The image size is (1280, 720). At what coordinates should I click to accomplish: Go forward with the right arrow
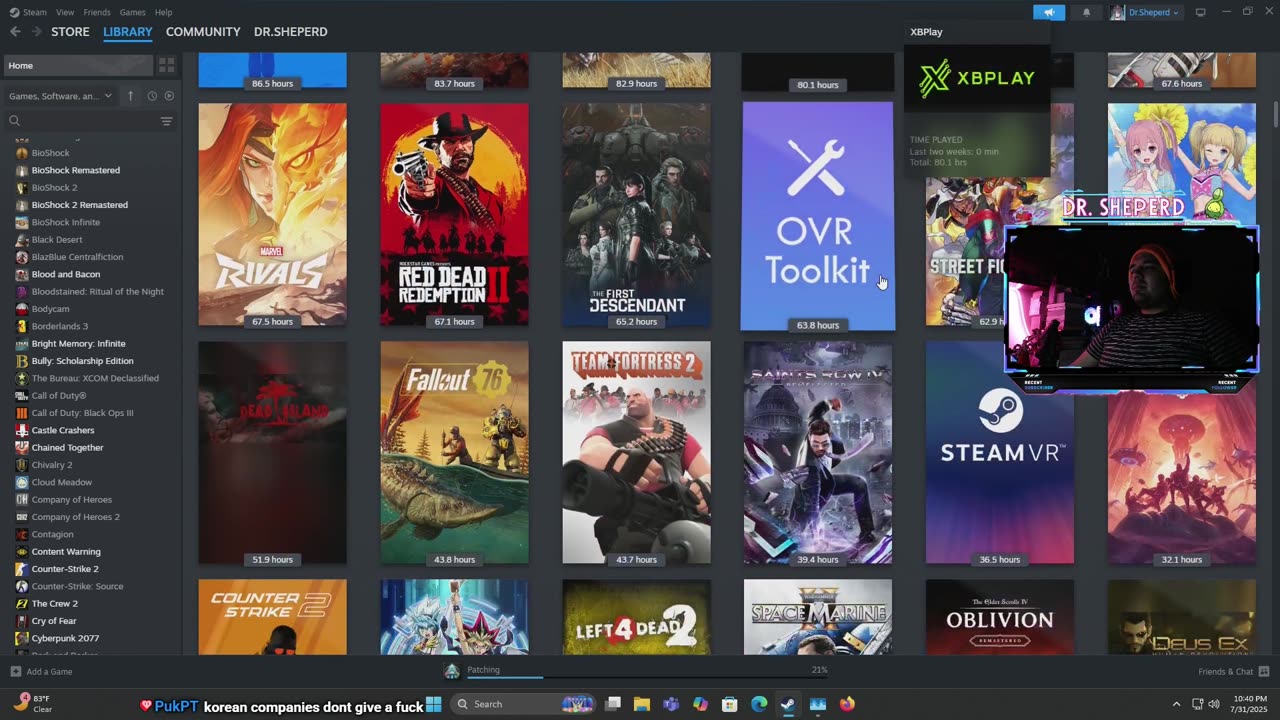37,31
